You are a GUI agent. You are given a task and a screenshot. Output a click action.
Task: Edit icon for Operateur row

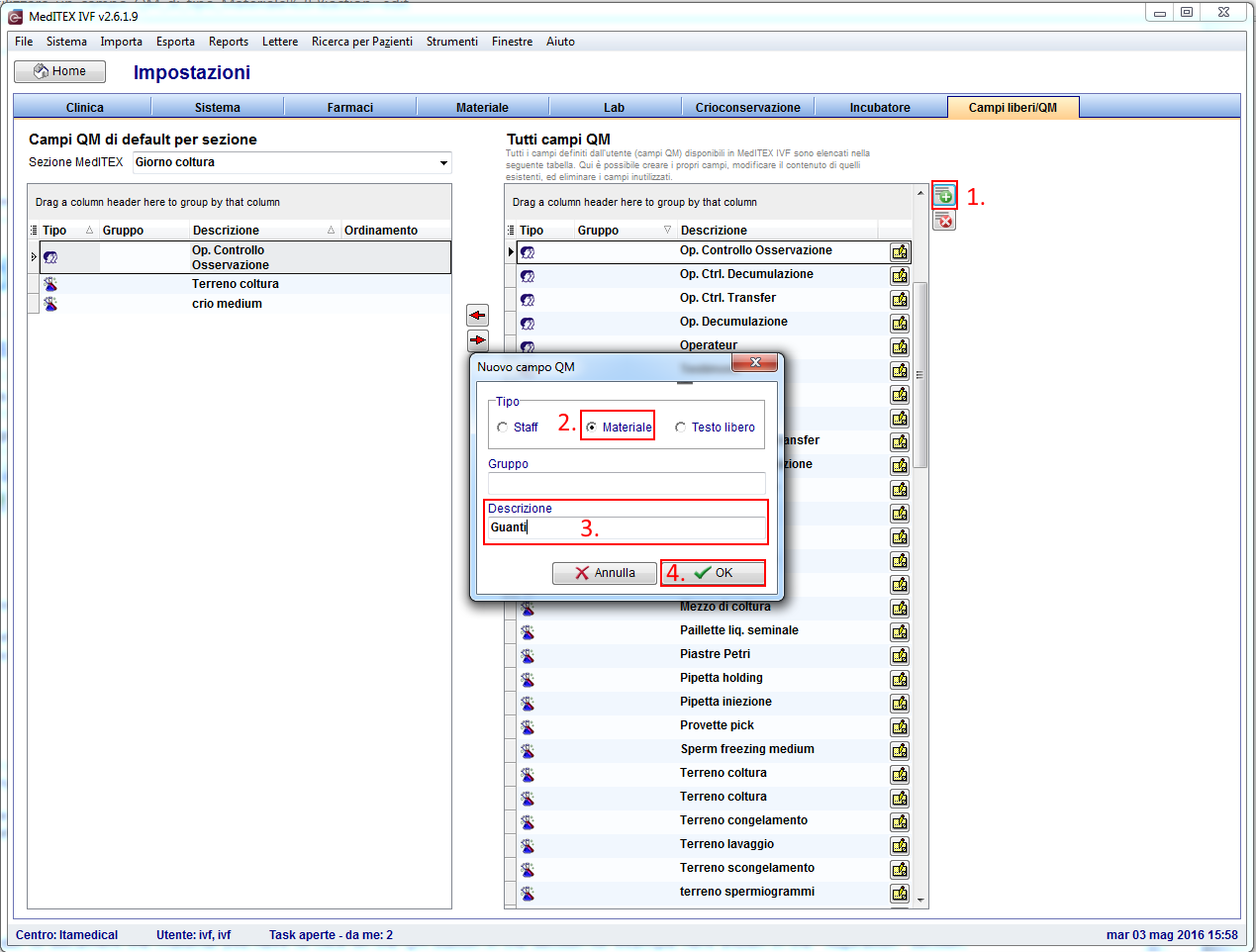tap(900, 347)
